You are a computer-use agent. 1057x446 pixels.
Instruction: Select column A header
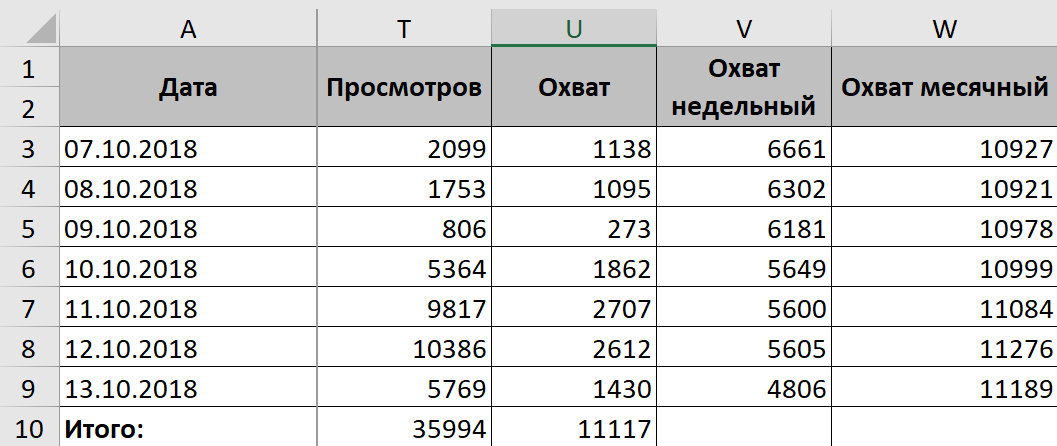(188, 28)
